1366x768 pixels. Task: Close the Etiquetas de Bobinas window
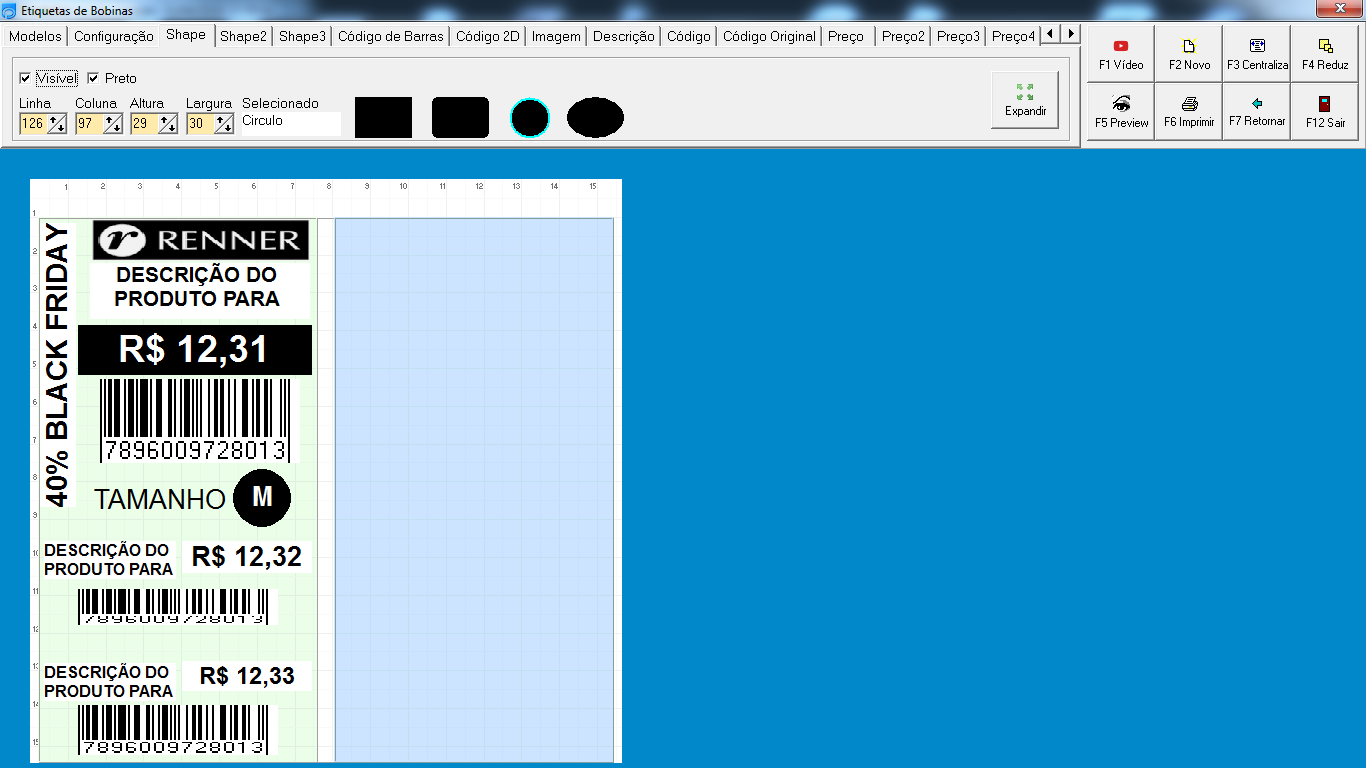tap(1339, 9)
